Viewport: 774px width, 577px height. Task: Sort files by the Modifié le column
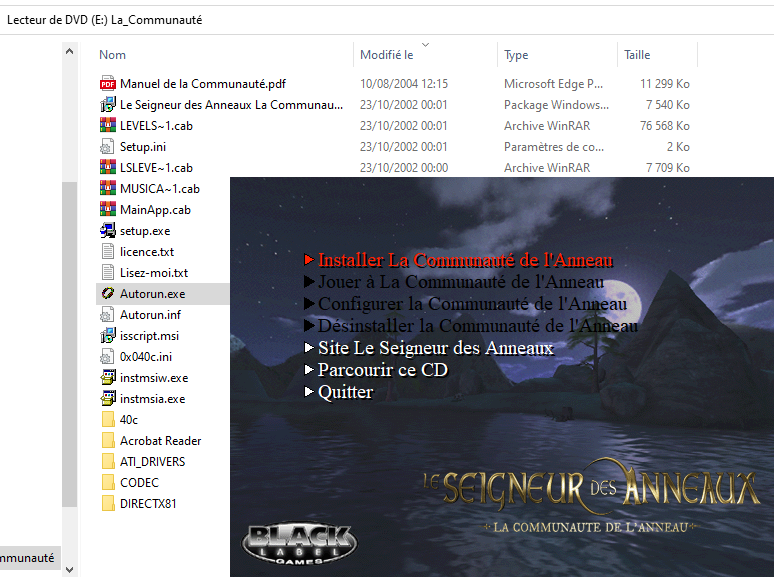click(387, 55)
